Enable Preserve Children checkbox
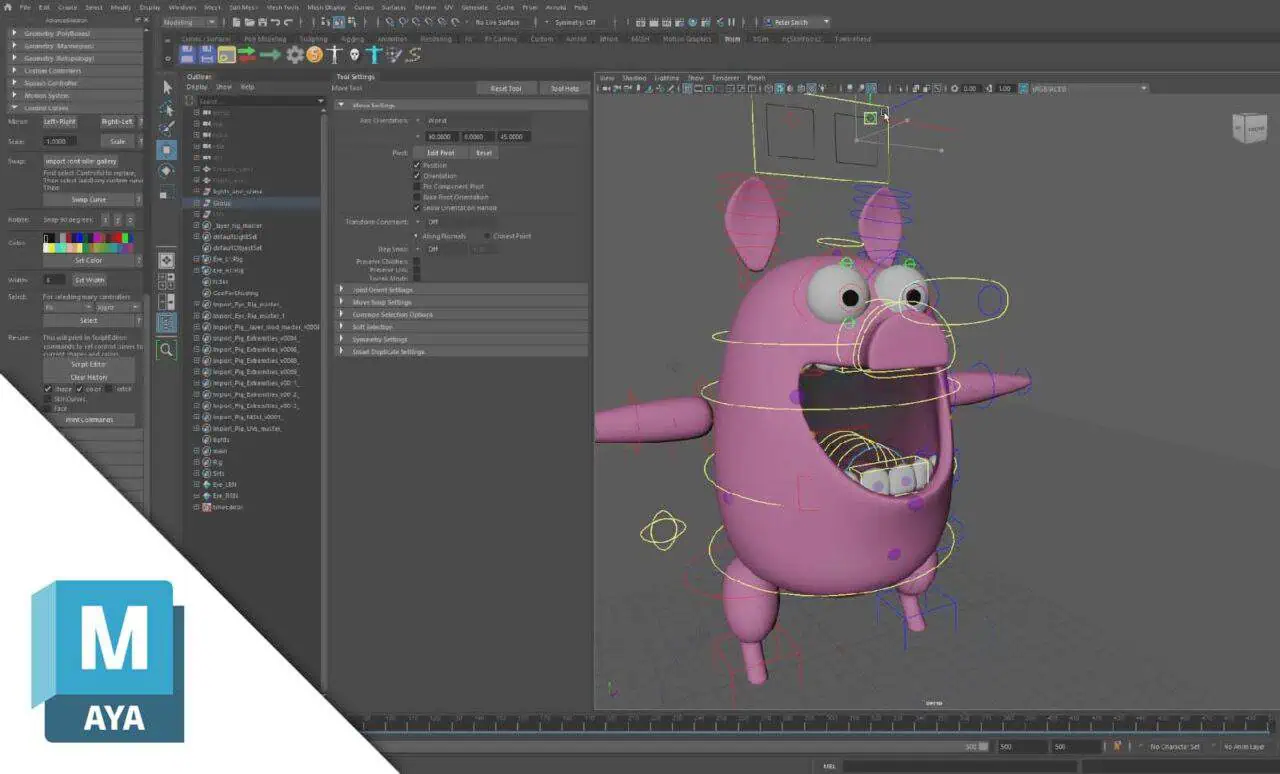Screen dimensions: 1280x774 pos(417,262)
